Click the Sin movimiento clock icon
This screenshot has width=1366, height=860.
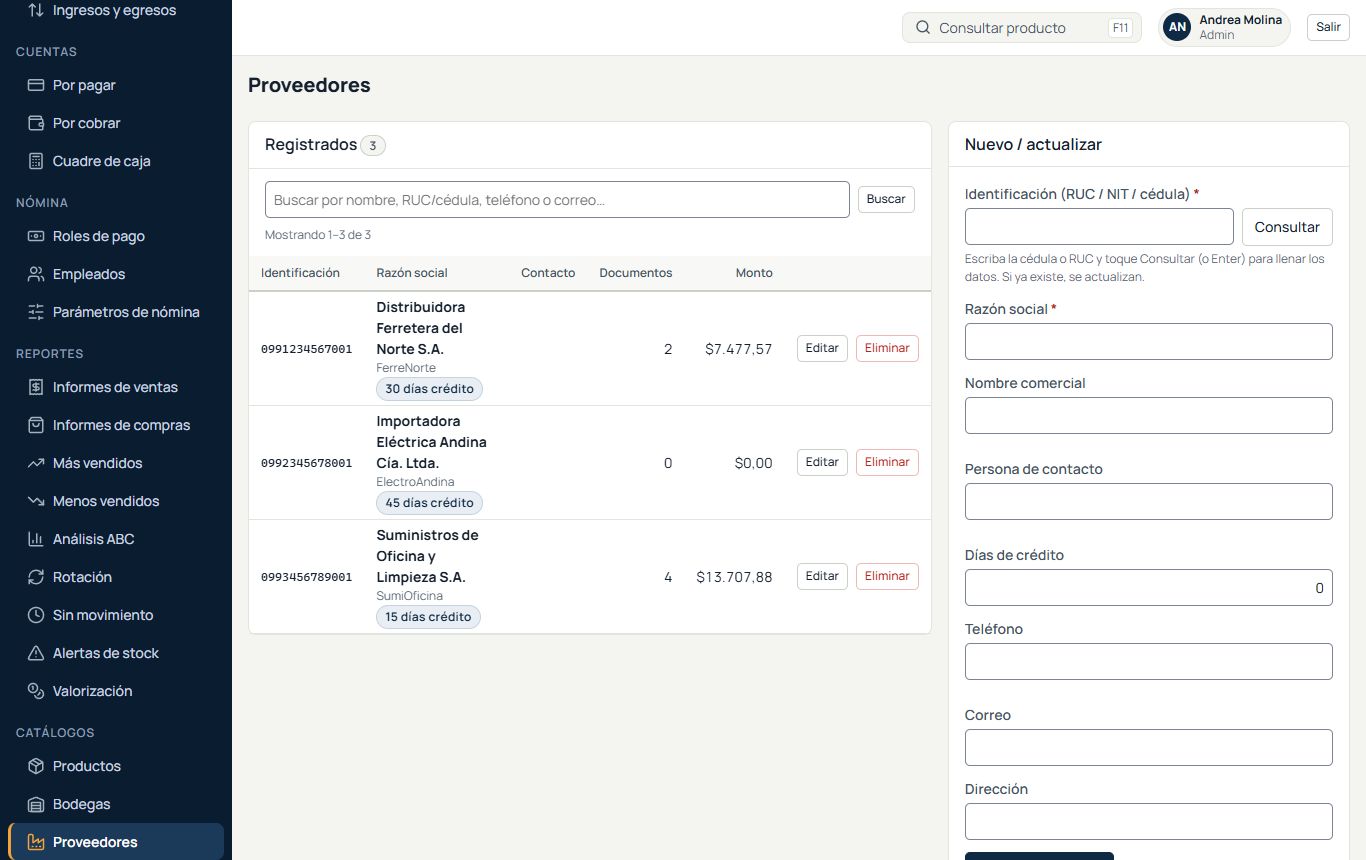(x=36, y=615)
